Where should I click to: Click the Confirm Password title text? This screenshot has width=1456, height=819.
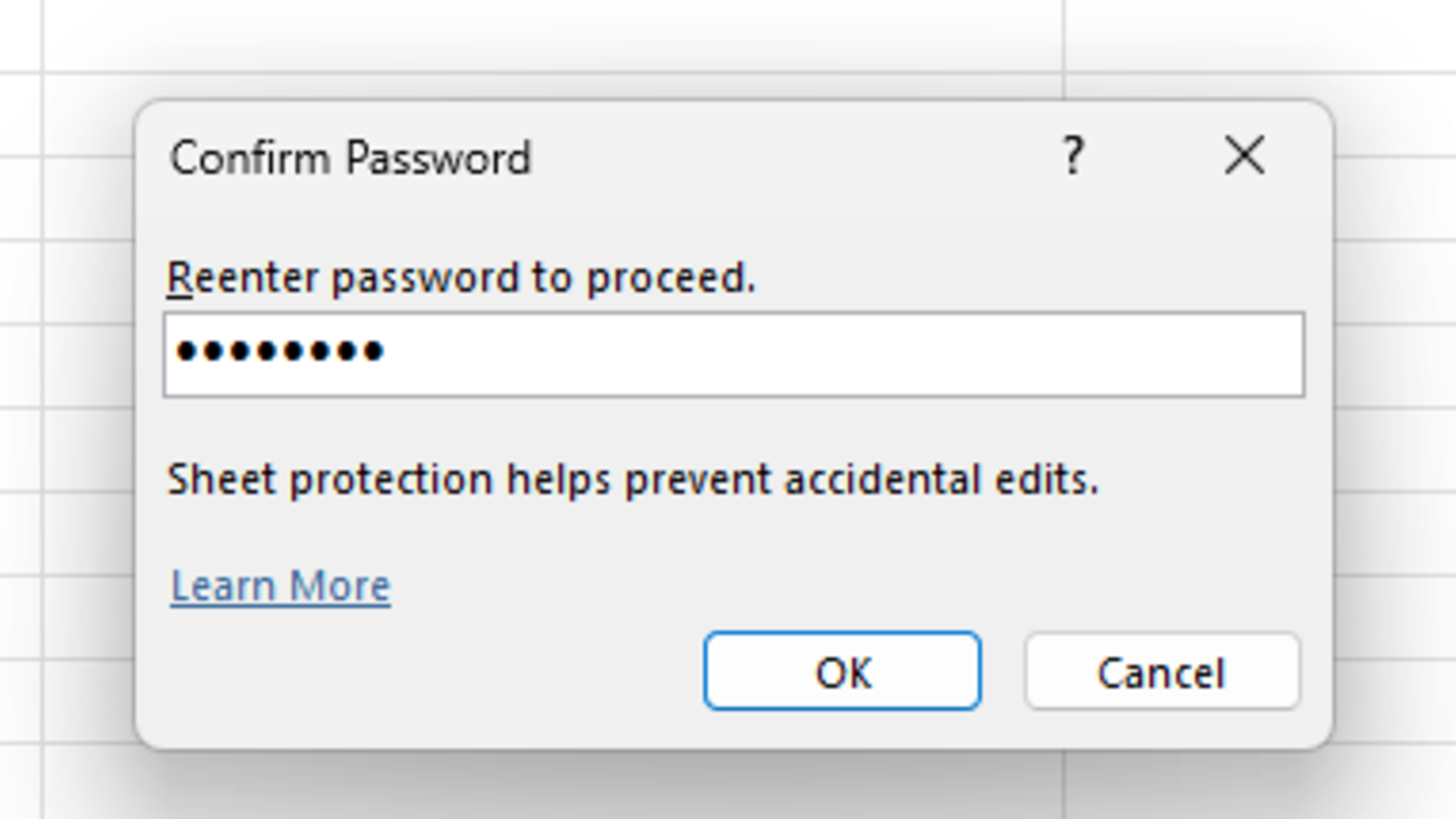click(350, 158)
